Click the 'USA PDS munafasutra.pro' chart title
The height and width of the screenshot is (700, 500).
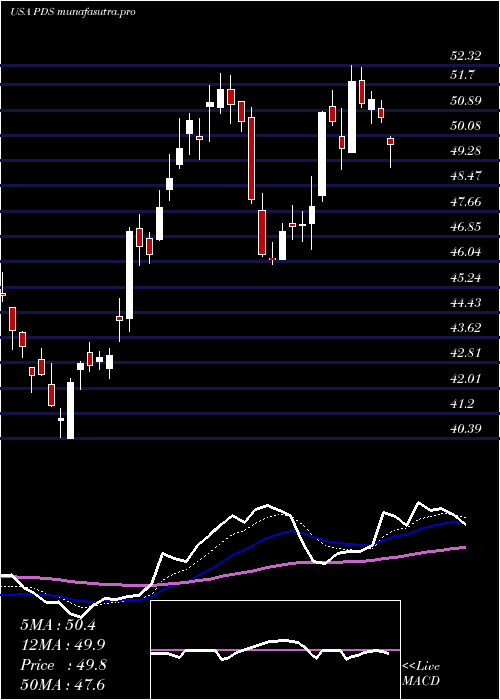(x=73, y=12)
